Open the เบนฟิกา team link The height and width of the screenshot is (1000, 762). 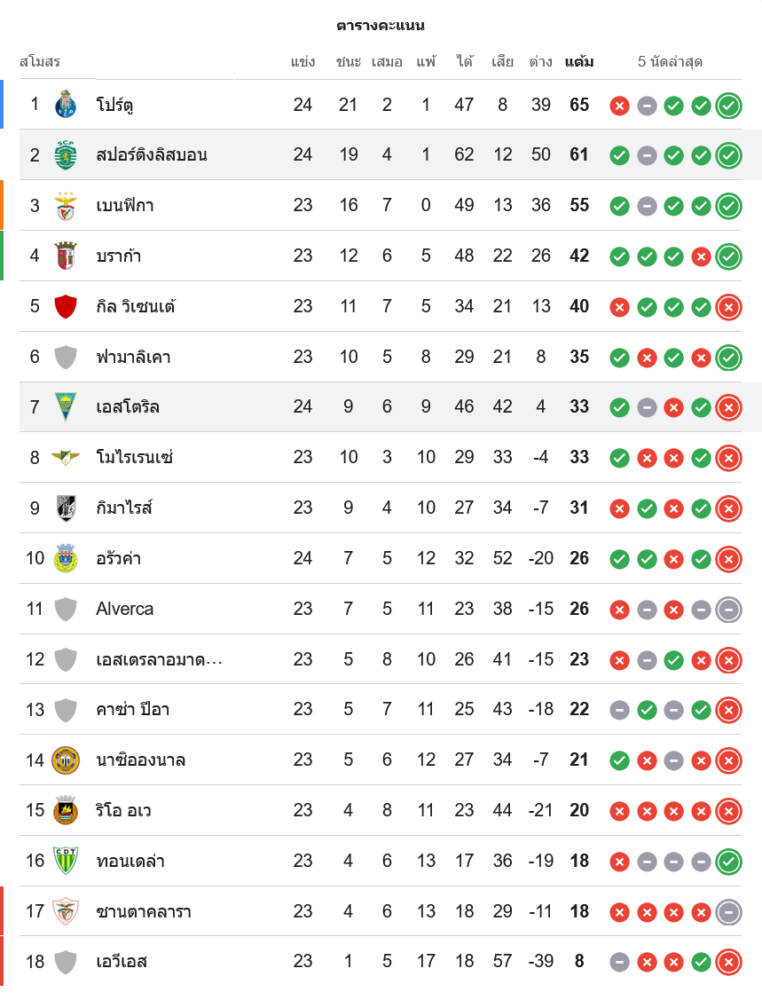click(125, 205)
